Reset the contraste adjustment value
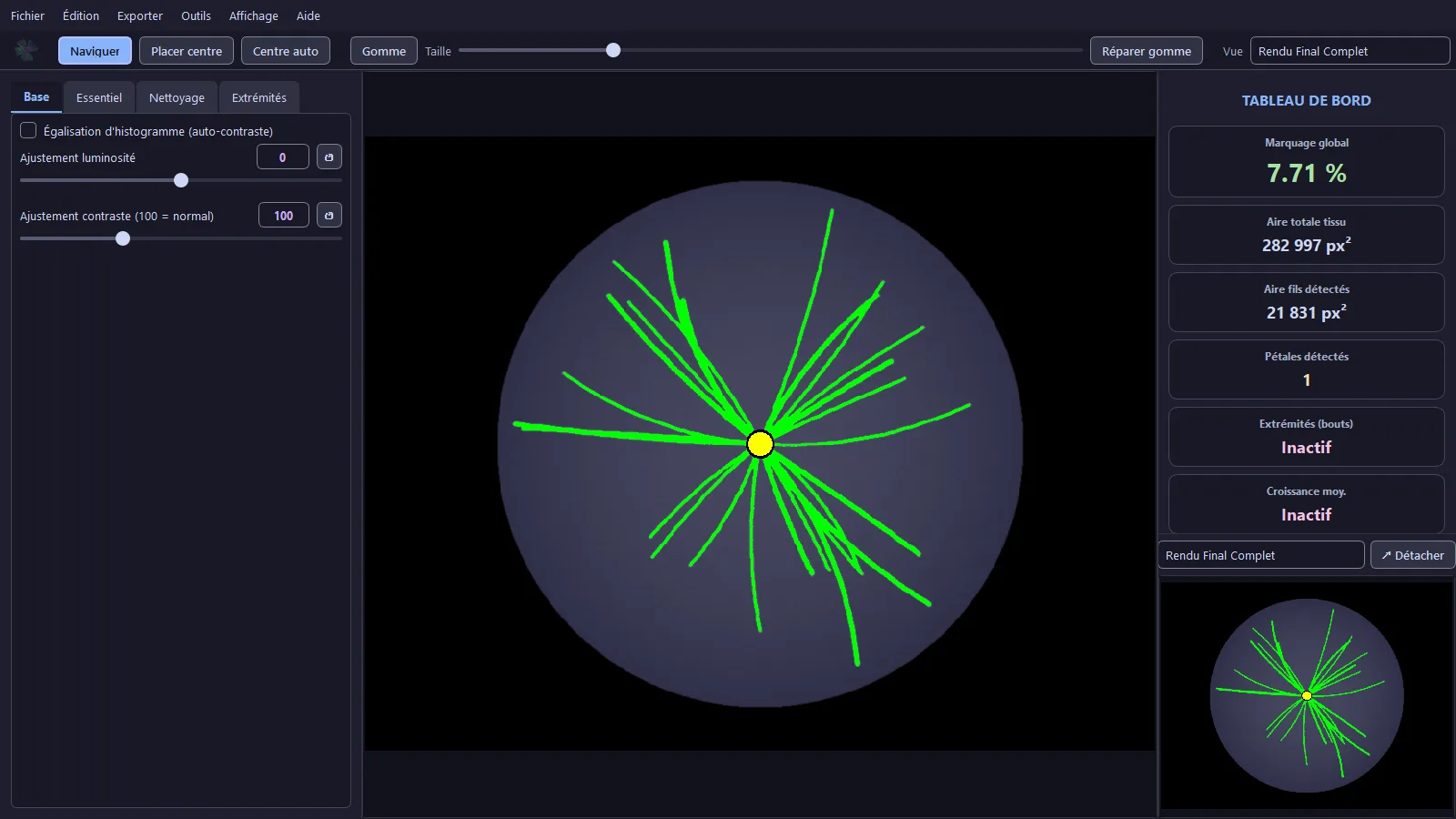Viewport: 1456px width, 819px height. coord(329,216)
